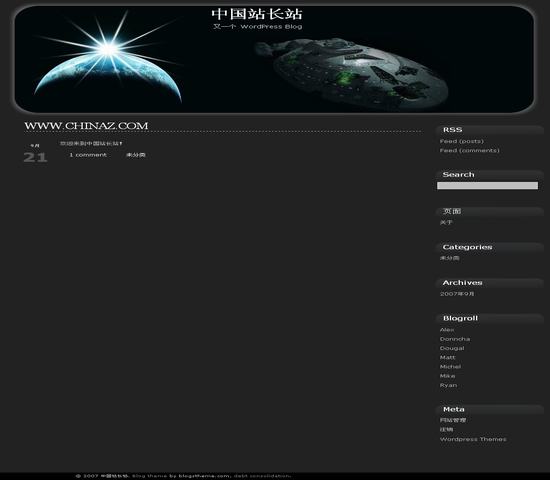Click the 'RSS' sidebar heading
The height and width of the screenshot is (480, 550).
click(452, 130)
